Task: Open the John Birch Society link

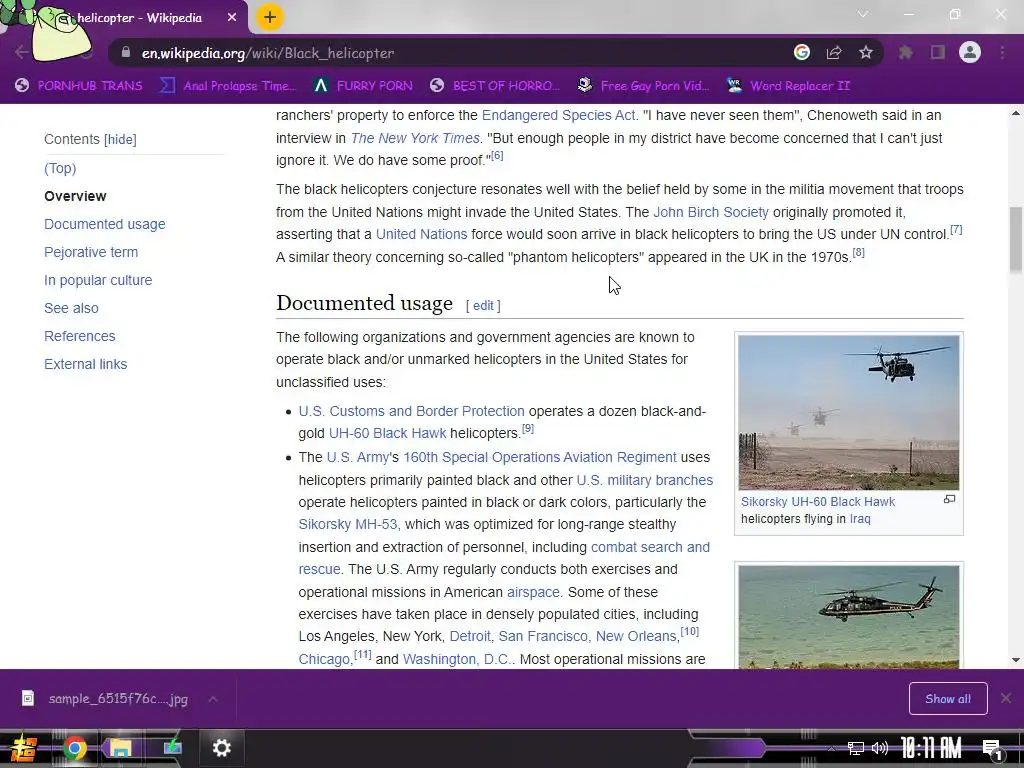Action: [x=711, y=212]
